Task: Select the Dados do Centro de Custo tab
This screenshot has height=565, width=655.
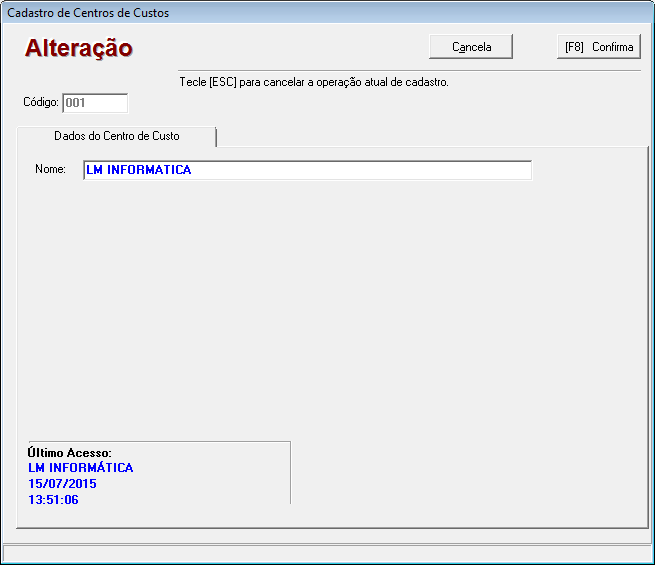Action: click(117, 136)
